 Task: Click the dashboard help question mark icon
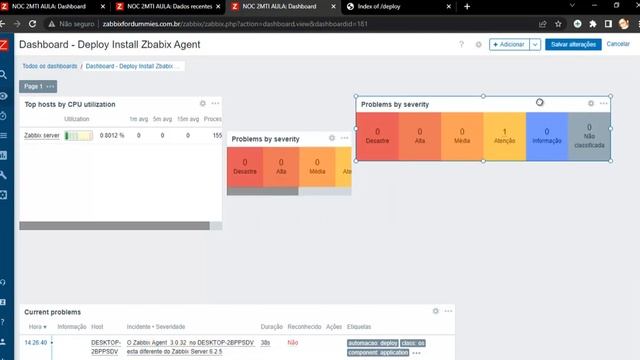[461, 44]
